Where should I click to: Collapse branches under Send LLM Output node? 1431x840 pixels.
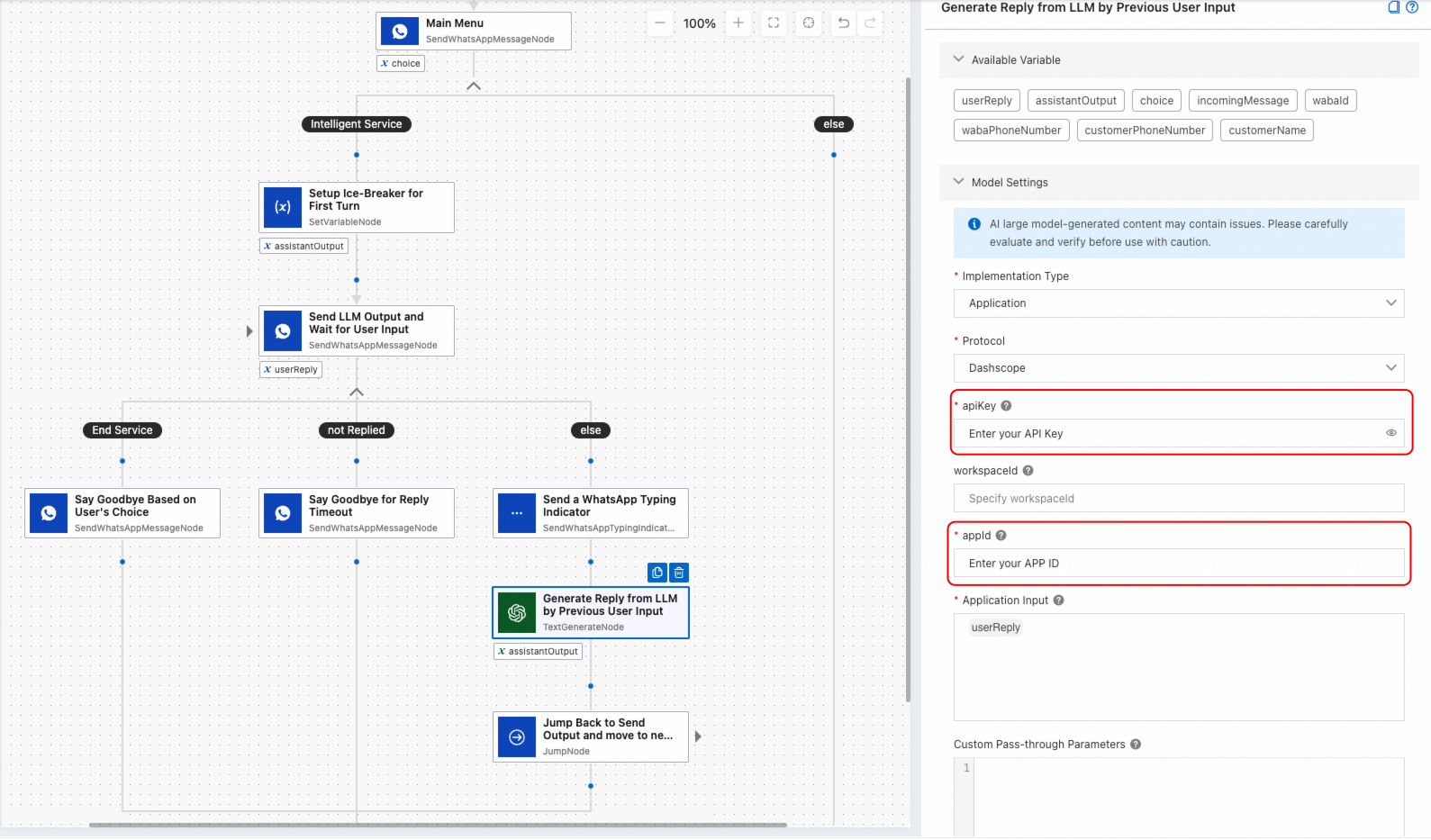357,393
